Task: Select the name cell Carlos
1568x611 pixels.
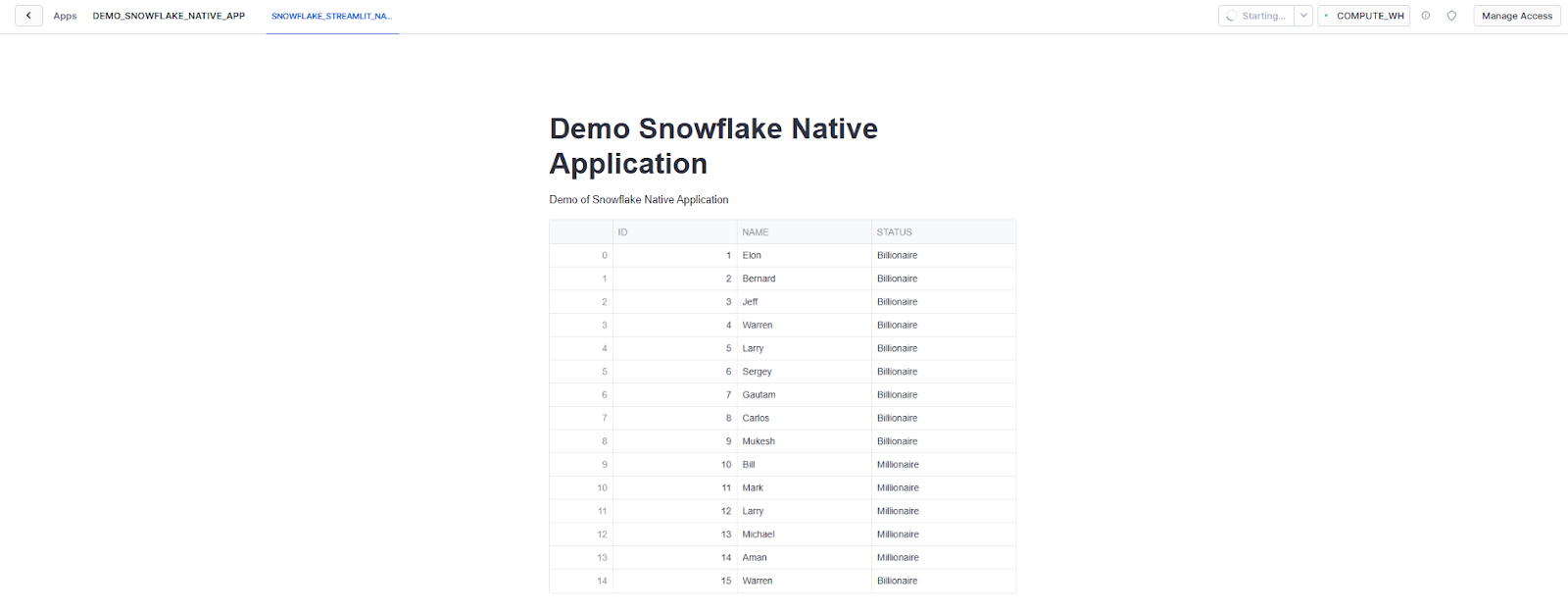Action: tap(805, 419)
